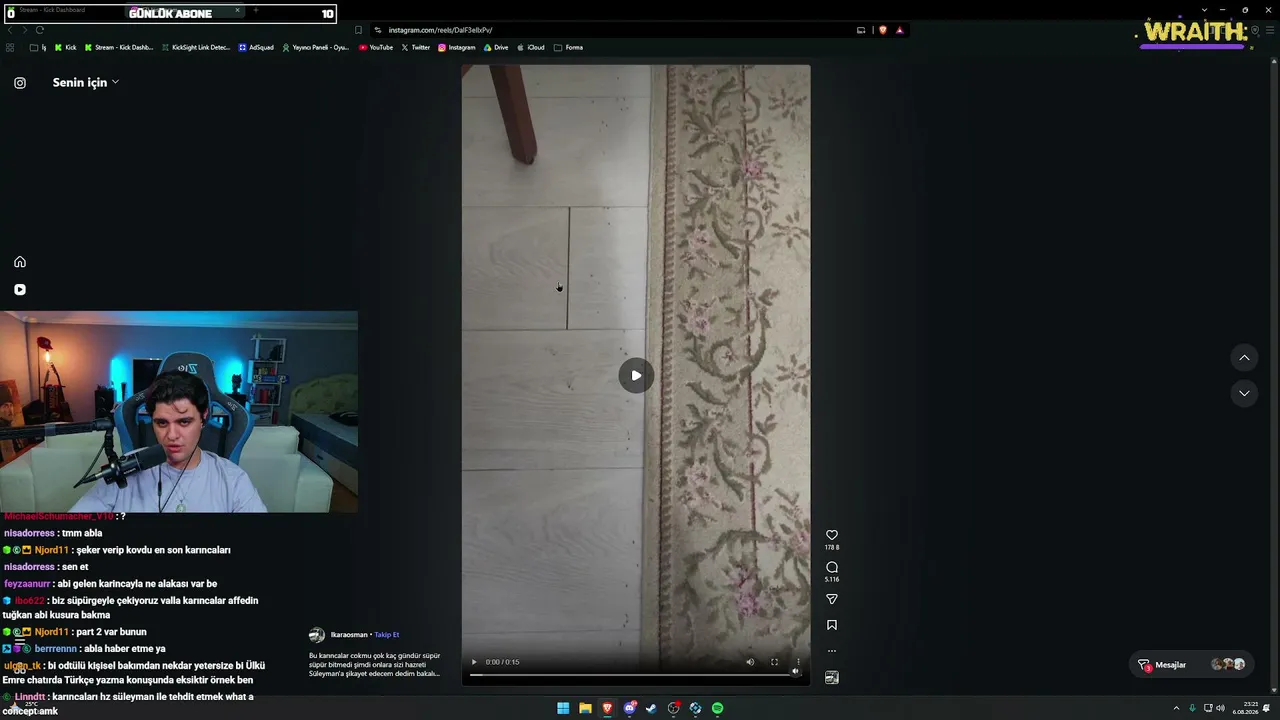Open reel comments via speech bubble icon
This screenshot has width=1280, height=720.
[x=832, y=567]
